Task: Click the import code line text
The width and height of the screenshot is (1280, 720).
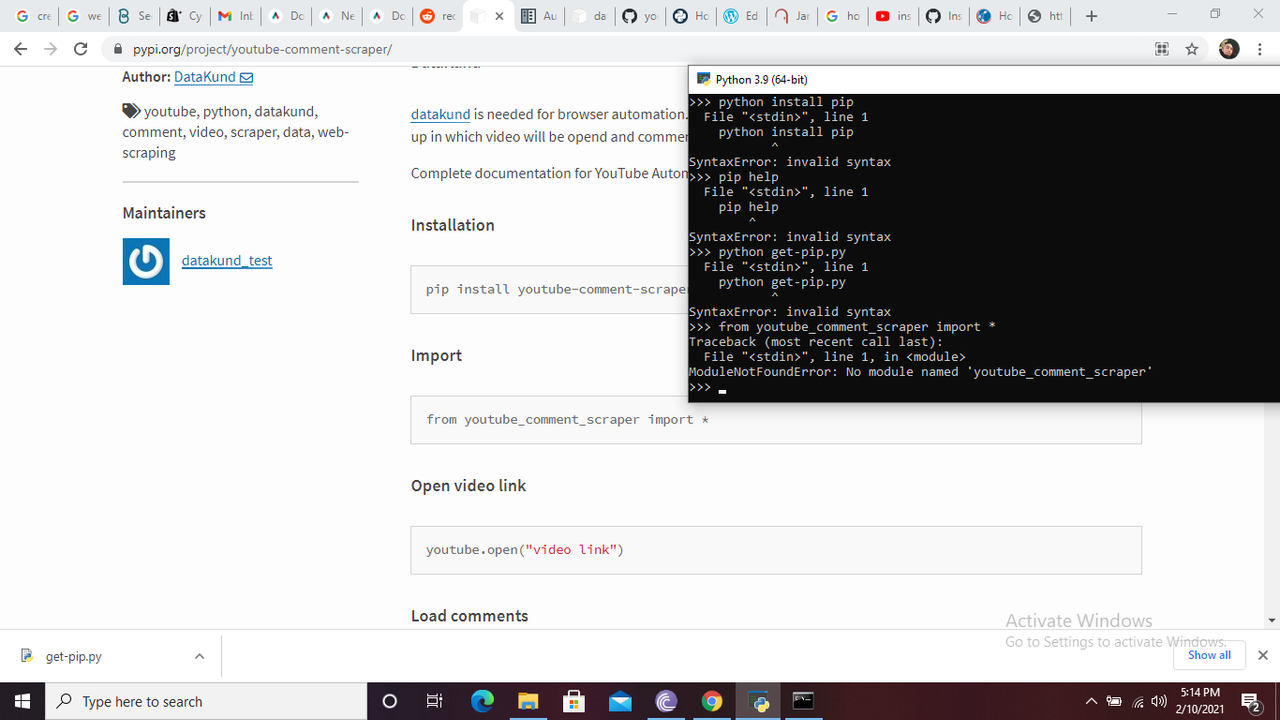Action: coord(567,419)
